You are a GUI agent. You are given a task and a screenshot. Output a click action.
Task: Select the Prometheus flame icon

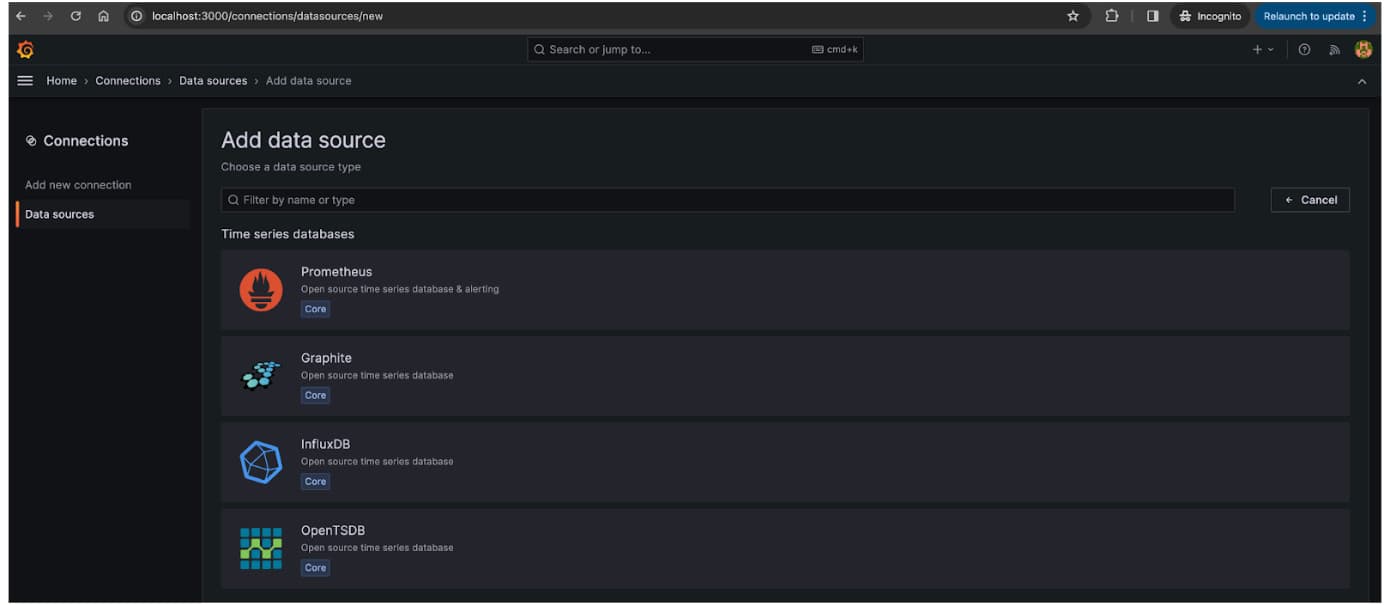pos(261,290)
